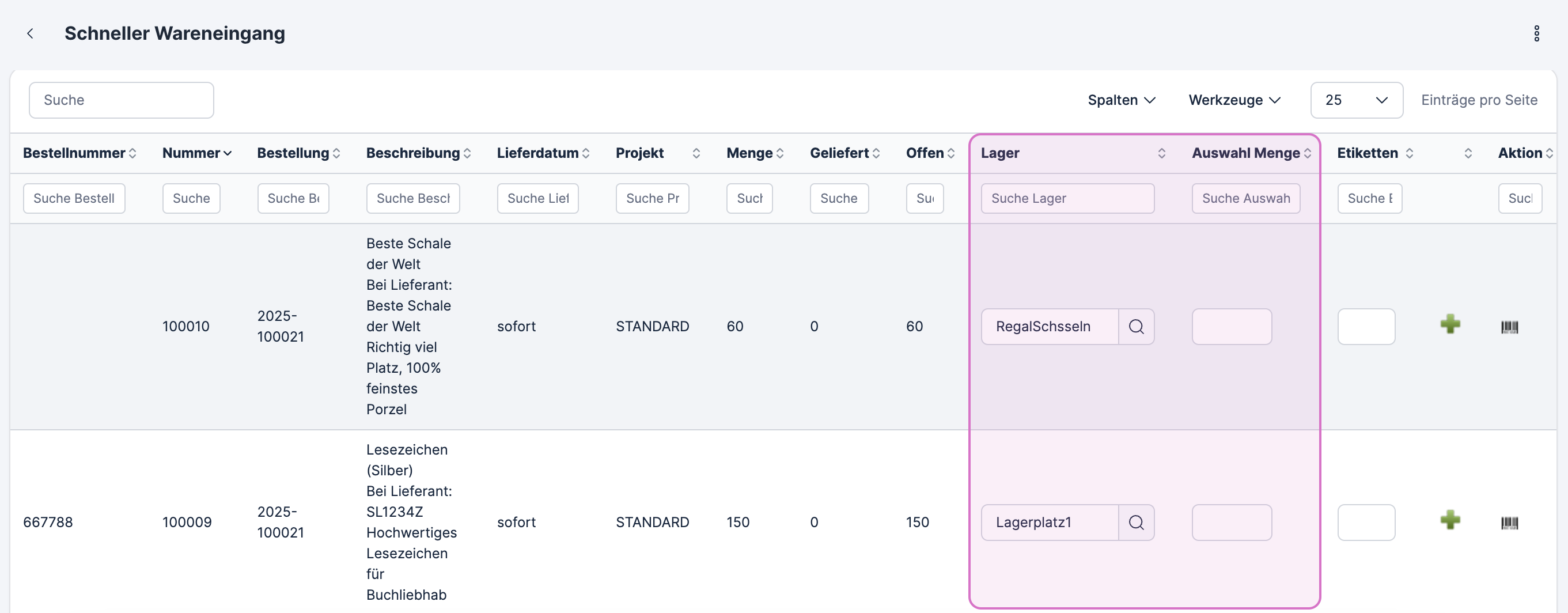Click the Suche Lager filter field
This screenshot has width=1568, height=613.
point(1067,198)
